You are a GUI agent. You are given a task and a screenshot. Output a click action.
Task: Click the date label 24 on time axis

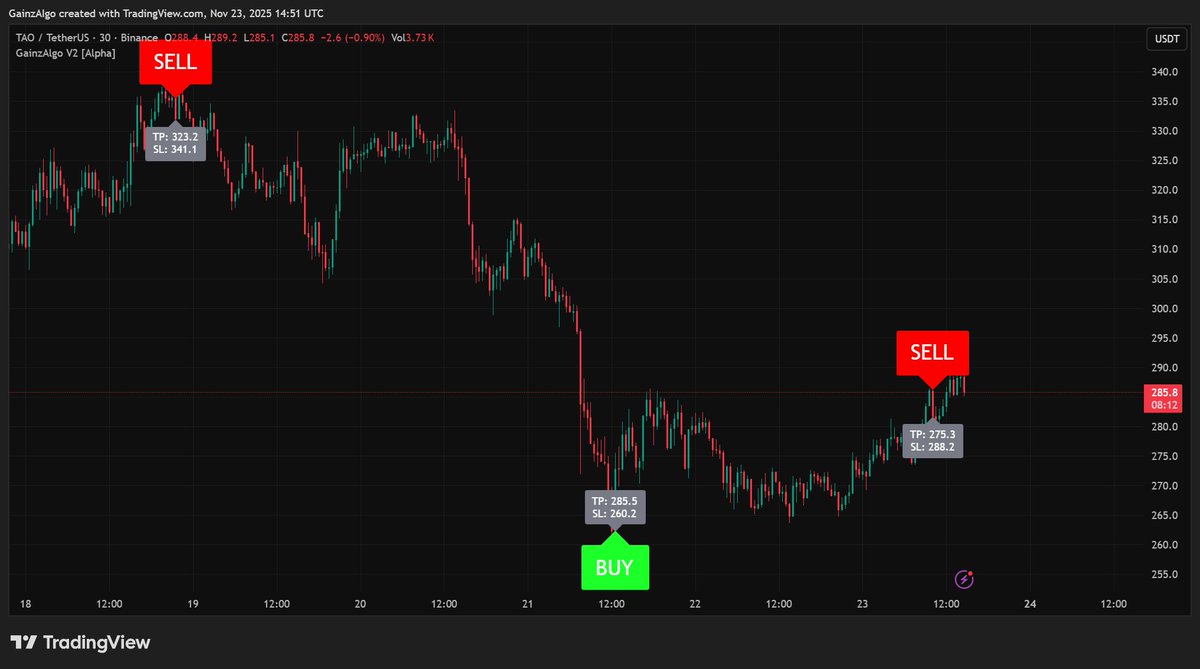pos(1030,604)
